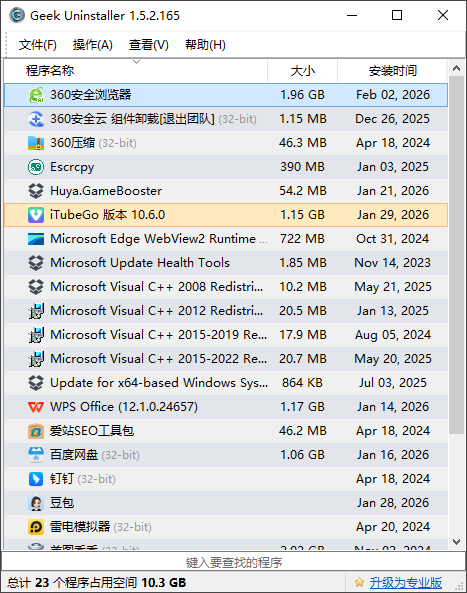Select the WPS Office (12.1.0.24657) entry

point(124,407)
